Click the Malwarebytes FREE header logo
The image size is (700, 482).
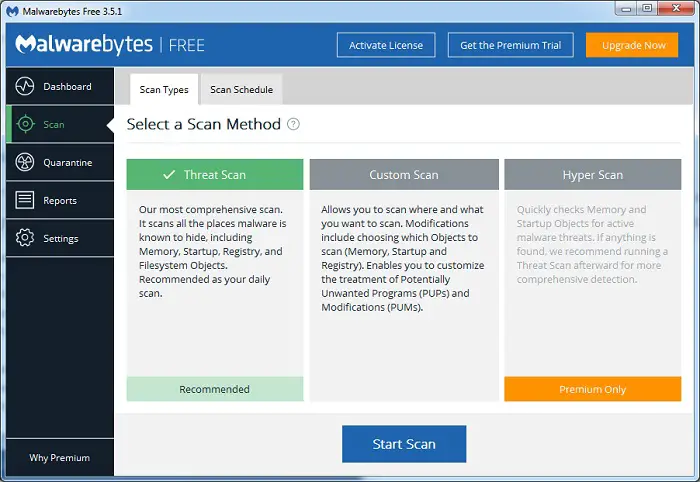(110, 44)
